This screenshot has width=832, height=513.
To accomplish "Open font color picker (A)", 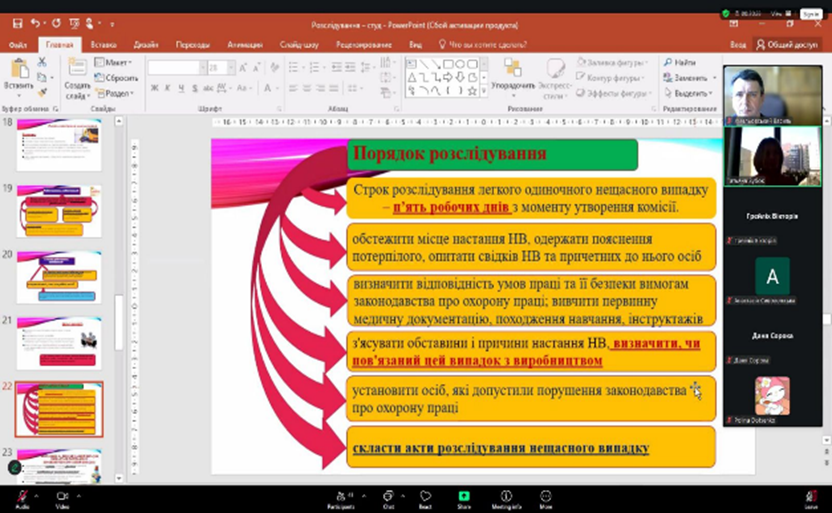I will [268, 88].
